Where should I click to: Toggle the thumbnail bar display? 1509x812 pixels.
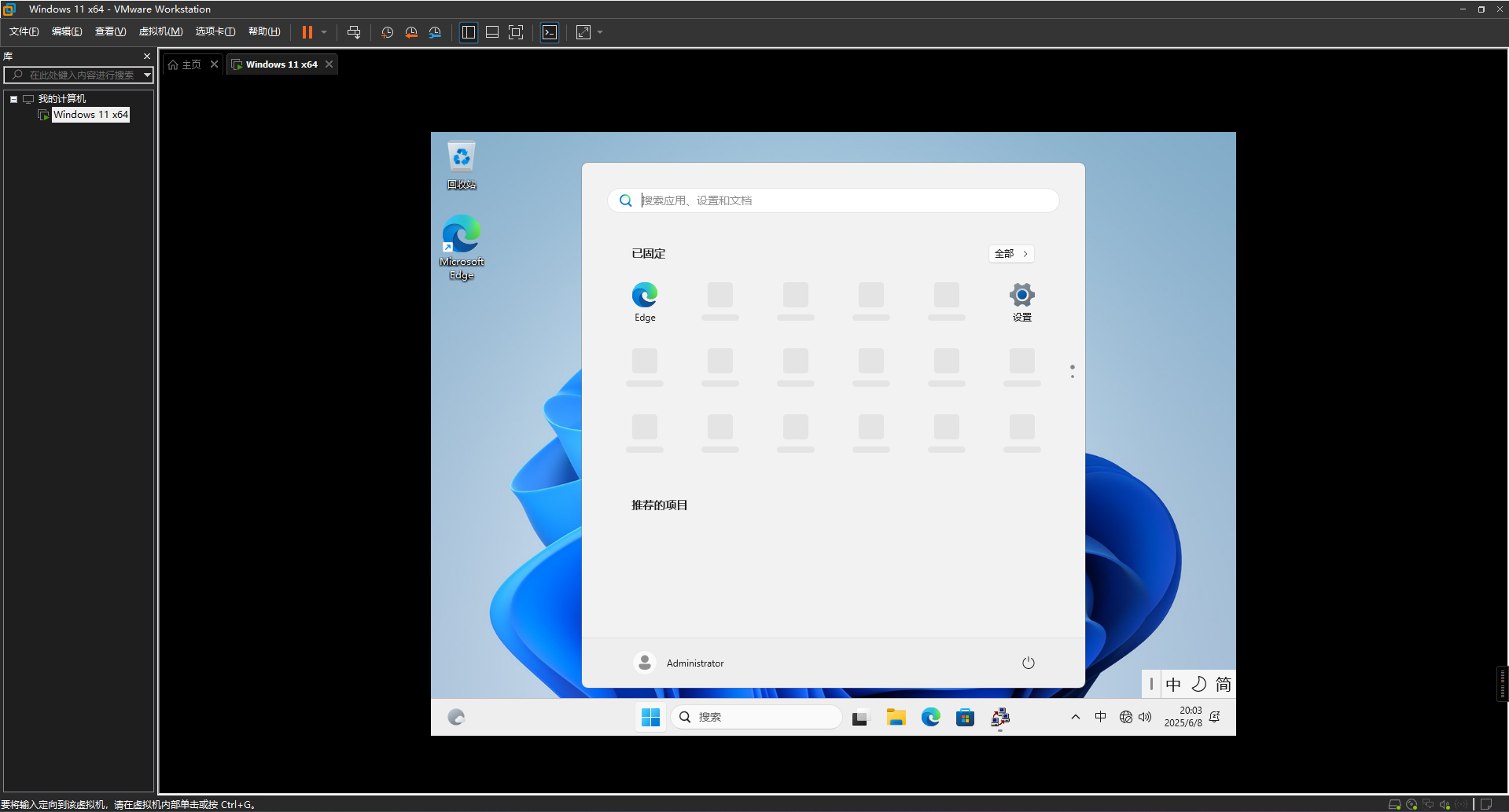[491, 32]
